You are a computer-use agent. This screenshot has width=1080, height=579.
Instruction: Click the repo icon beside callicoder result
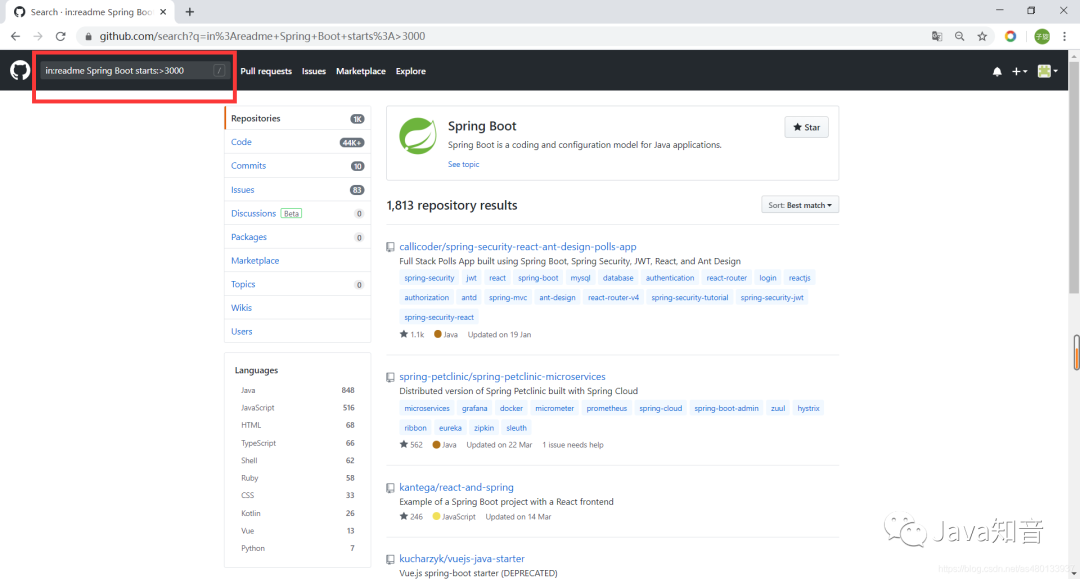pos(391,247)
